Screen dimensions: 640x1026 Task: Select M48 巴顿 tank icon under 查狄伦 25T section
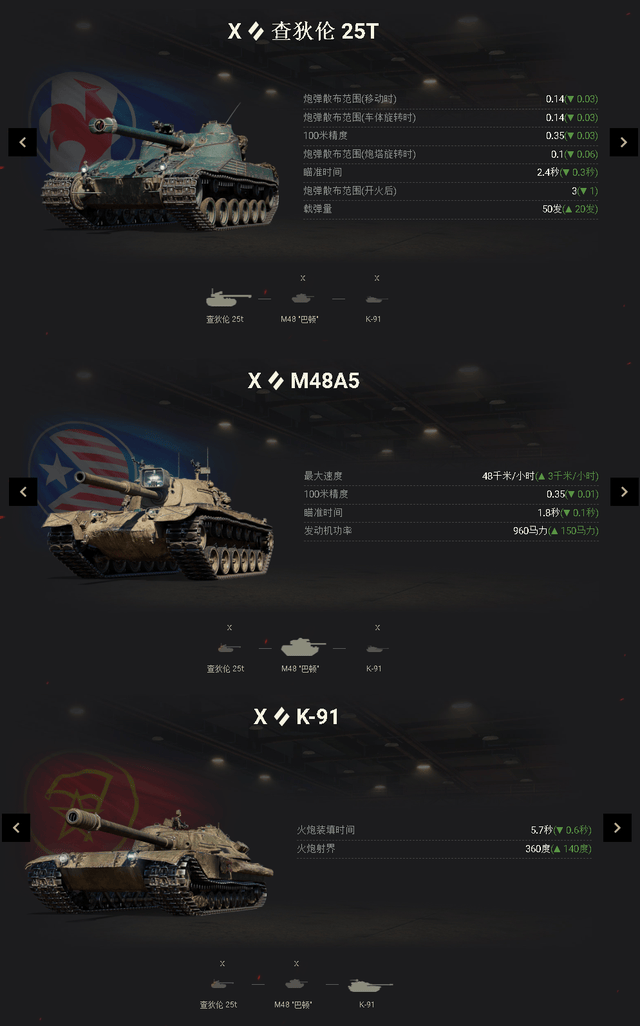302,298
